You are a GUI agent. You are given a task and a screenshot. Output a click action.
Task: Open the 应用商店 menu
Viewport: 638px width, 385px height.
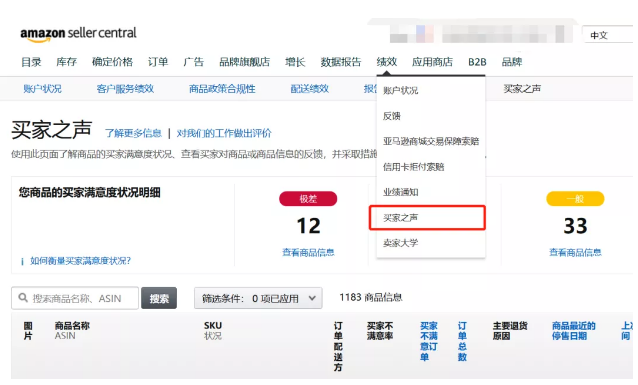click(432, 62)
